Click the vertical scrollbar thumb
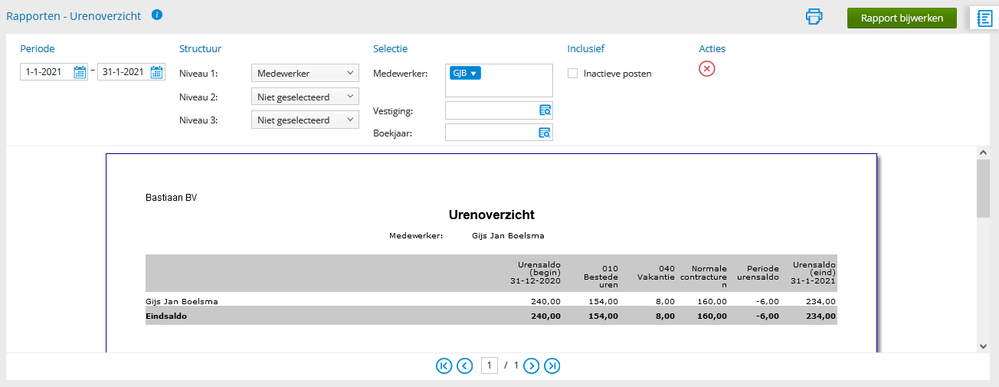 click(982, 188)
